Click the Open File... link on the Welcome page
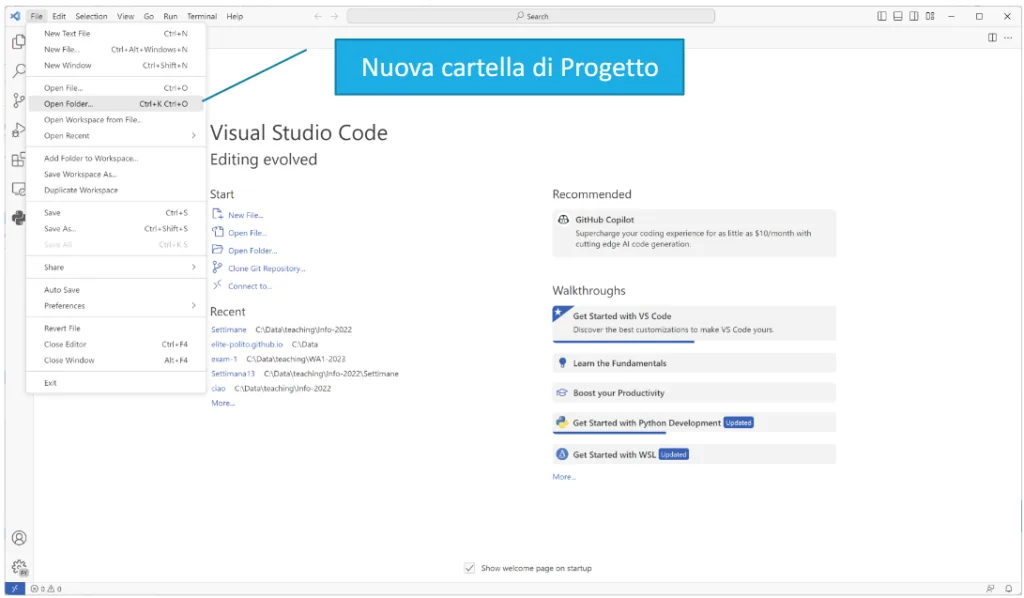 (248, 233)
